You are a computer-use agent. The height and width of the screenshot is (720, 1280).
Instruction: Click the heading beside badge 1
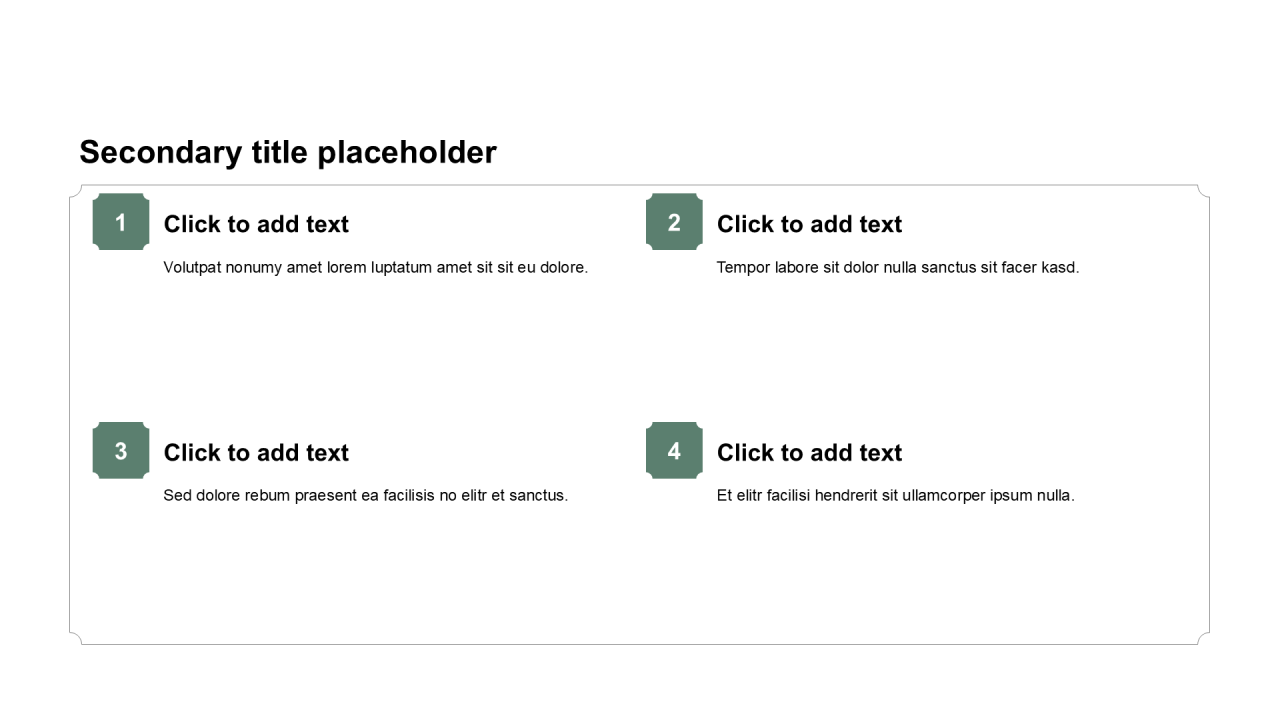click(256, 224)
